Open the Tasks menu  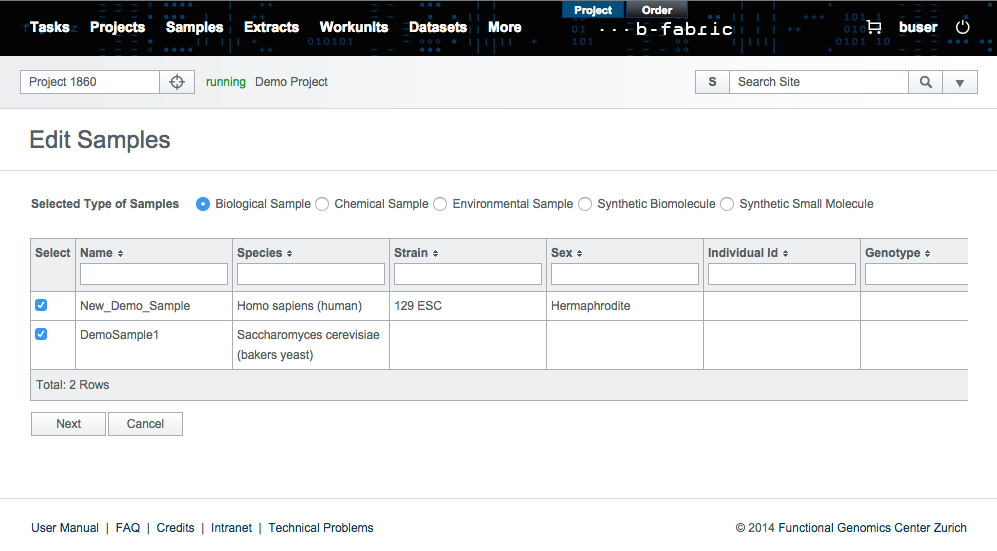(50, 27)
